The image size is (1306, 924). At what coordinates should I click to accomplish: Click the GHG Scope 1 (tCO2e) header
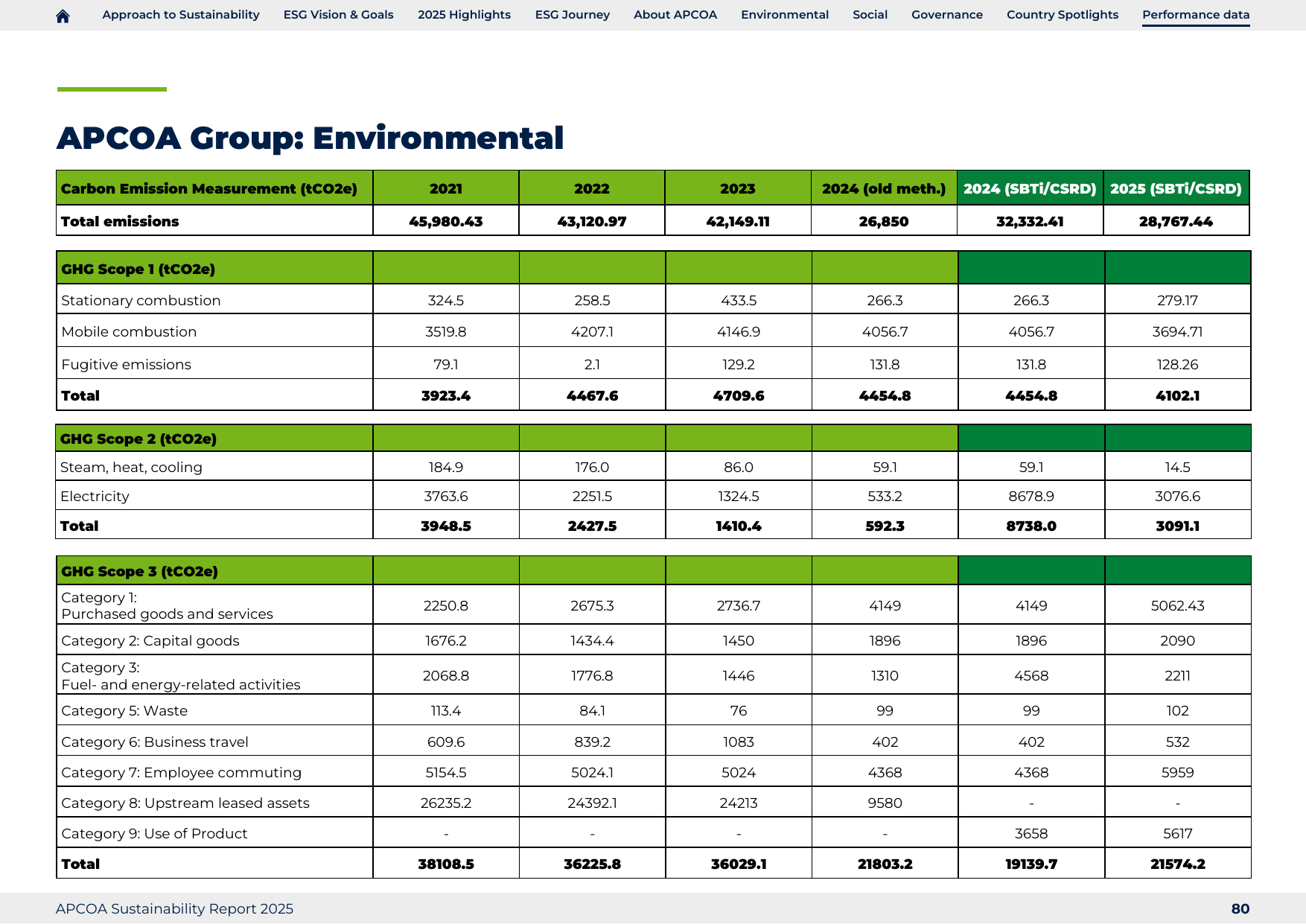138,269
